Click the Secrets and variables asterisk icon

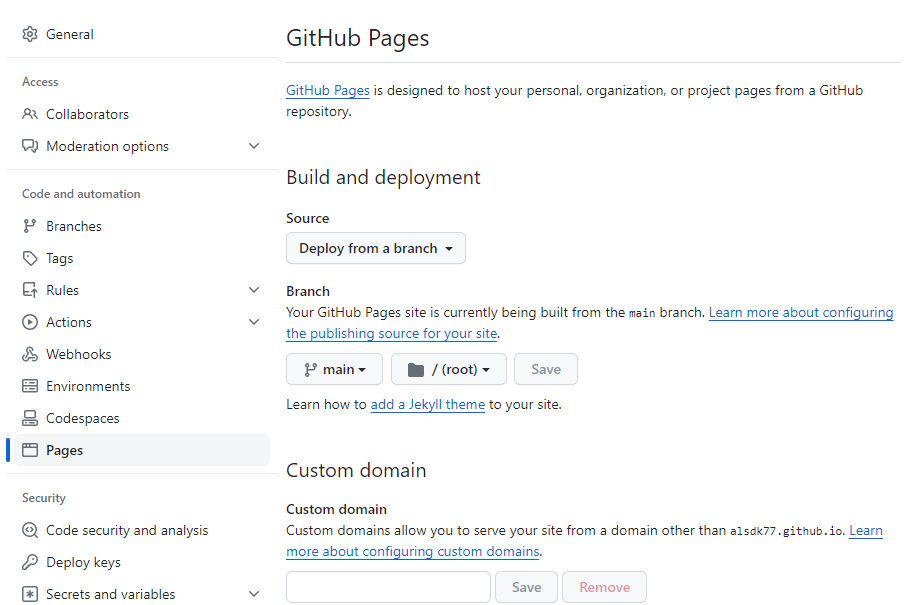tap(30, 594)
